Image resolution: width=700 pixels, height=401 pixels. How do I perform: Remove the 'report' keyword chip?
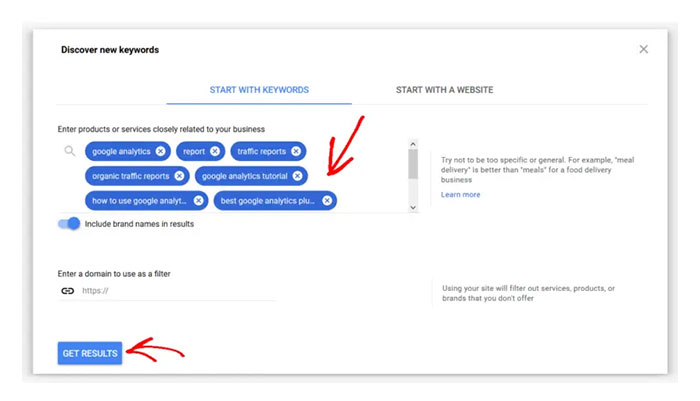(215, 152)
